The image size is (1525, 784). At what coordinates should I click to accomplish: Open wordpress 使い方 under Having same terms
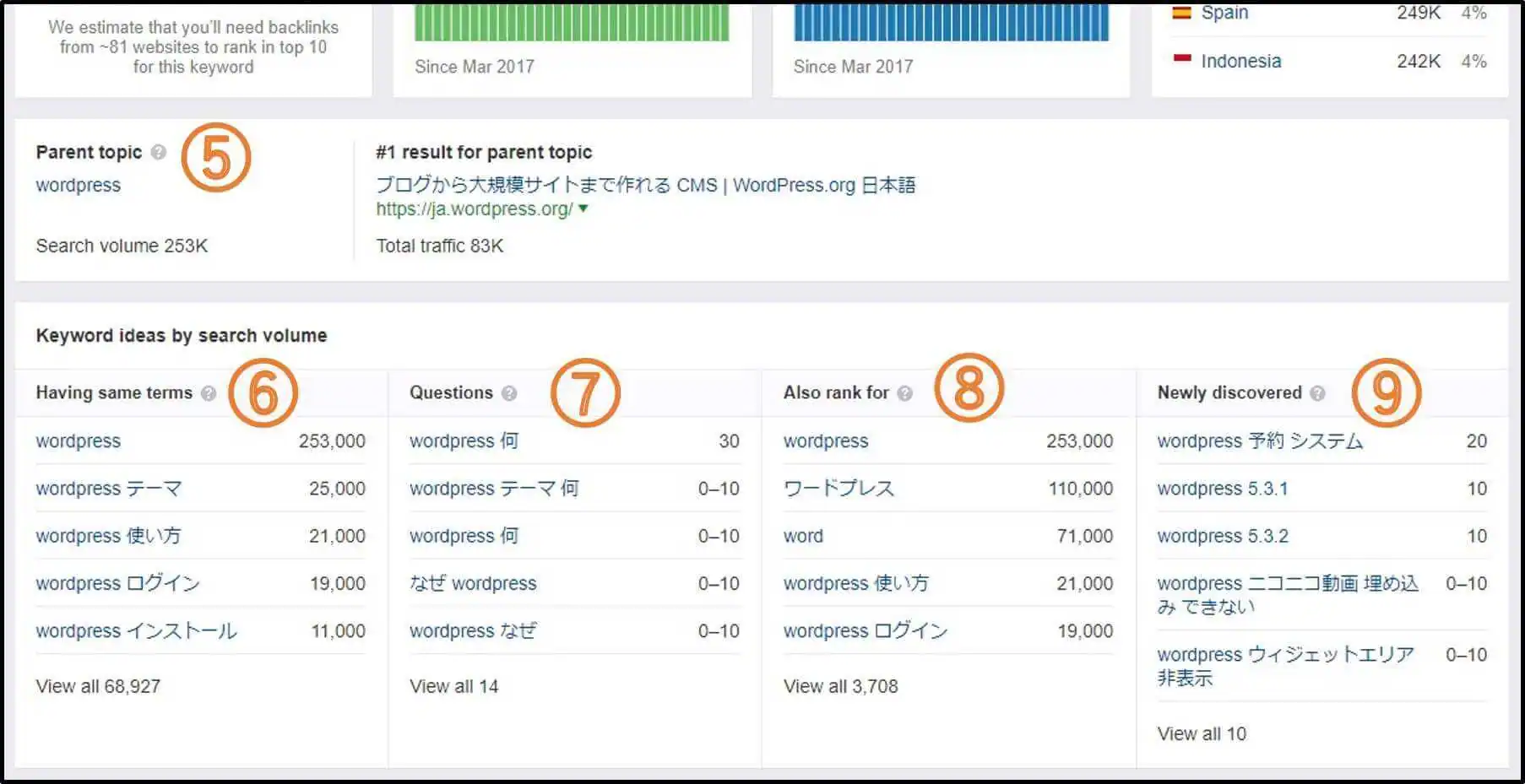pos(108,536)
